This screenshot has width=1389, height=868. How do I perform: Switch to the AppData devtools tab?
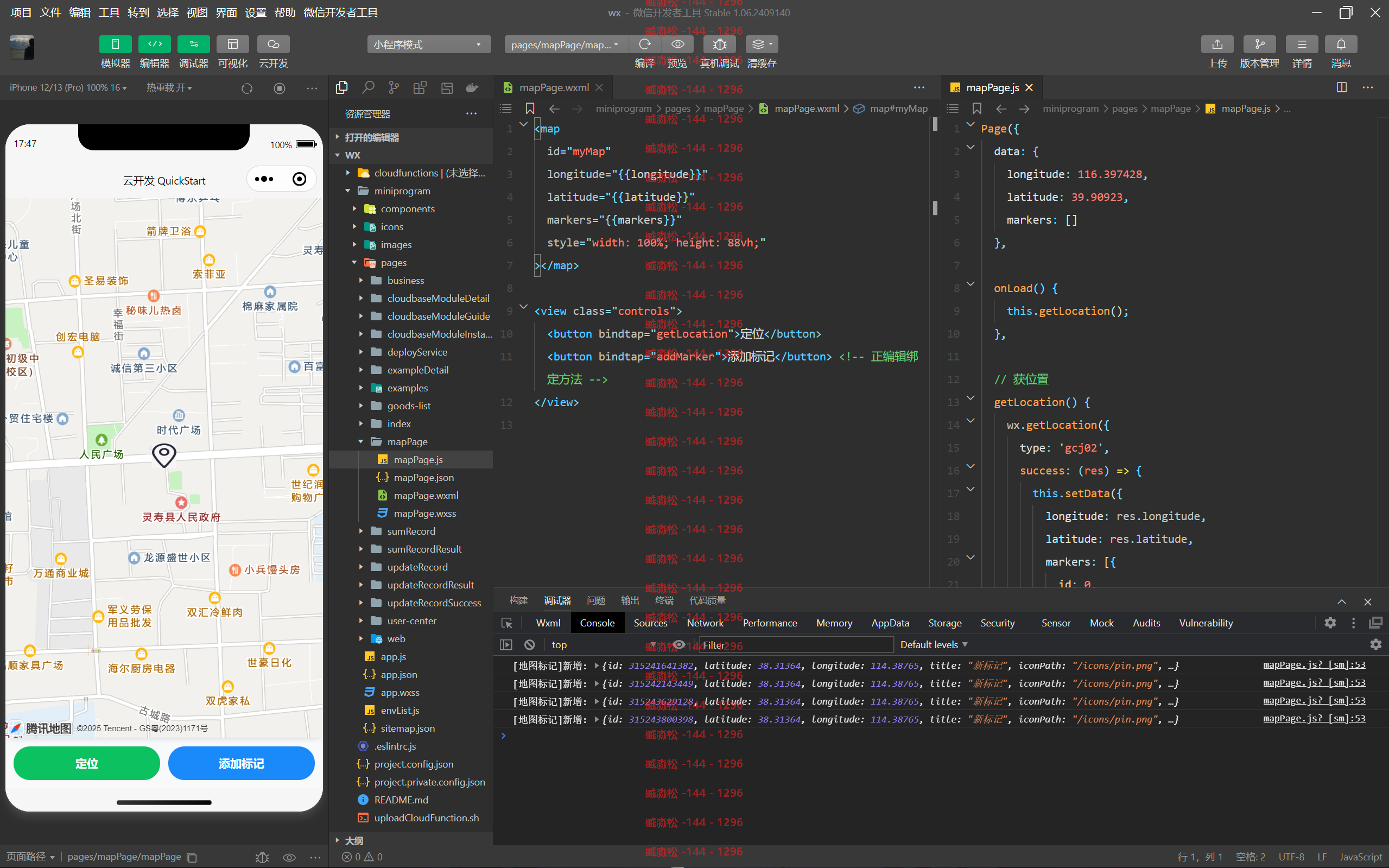tap(890, 623)
